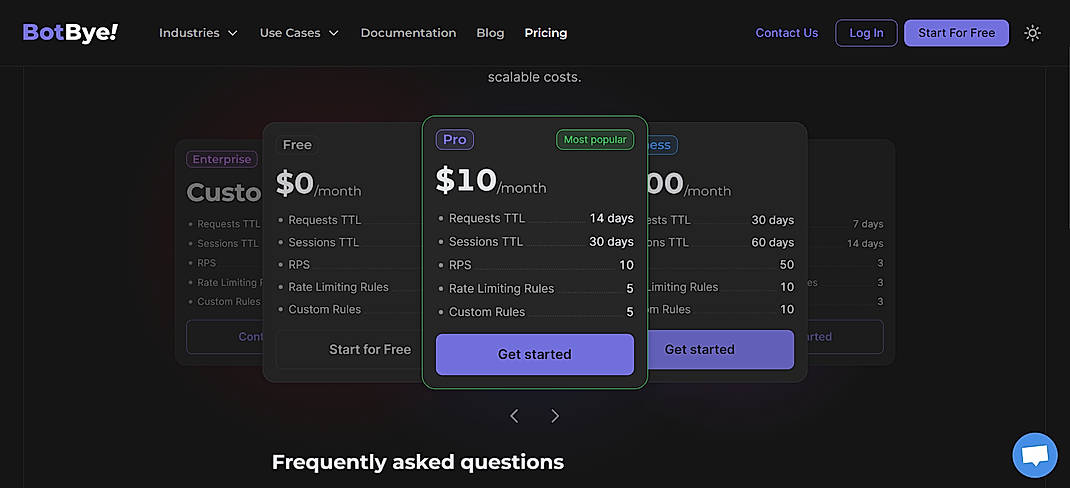Open the Documentation page
The image size is (1070, 488).
pyautogui.click(x=408, y=33)
